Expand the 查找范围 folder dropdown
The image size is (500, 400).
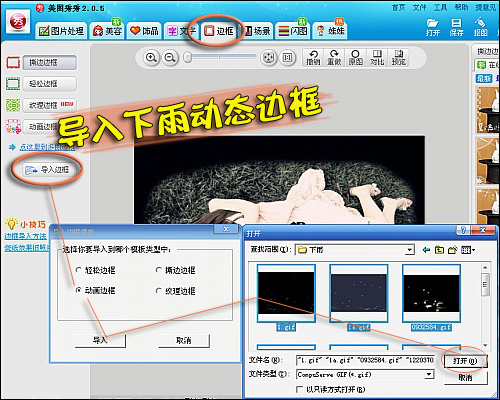pos(410,250)
